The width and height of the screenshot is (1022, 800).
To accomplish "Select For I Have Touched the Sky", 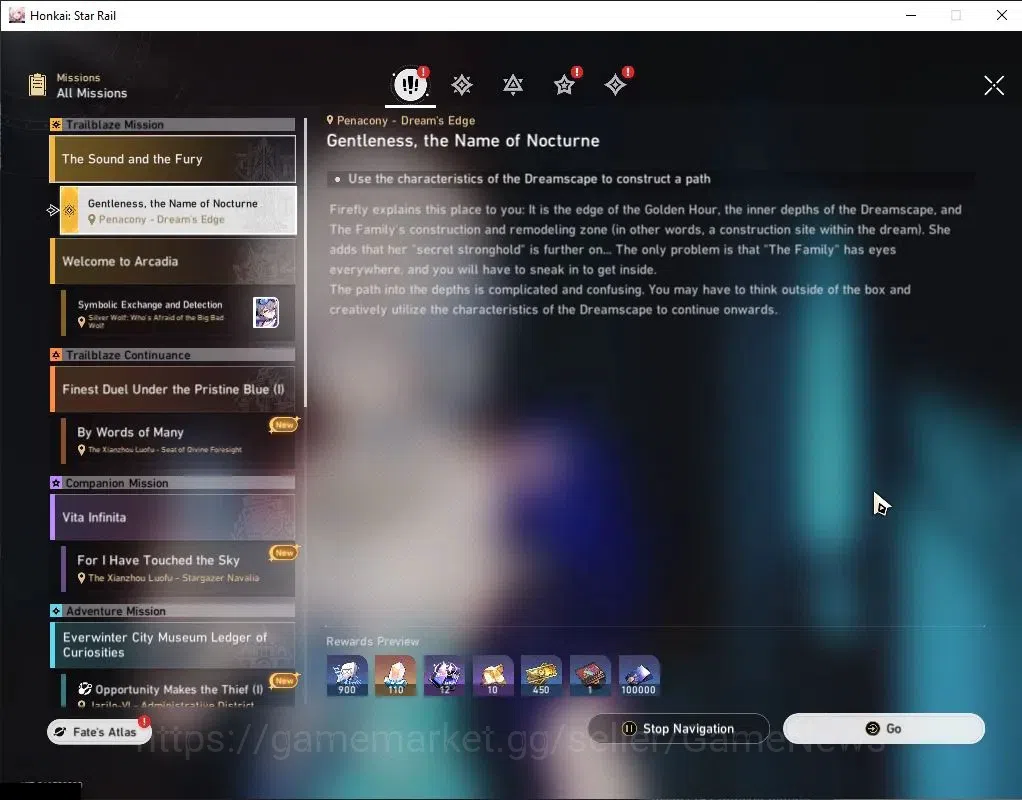I will [x=178, y=568].
